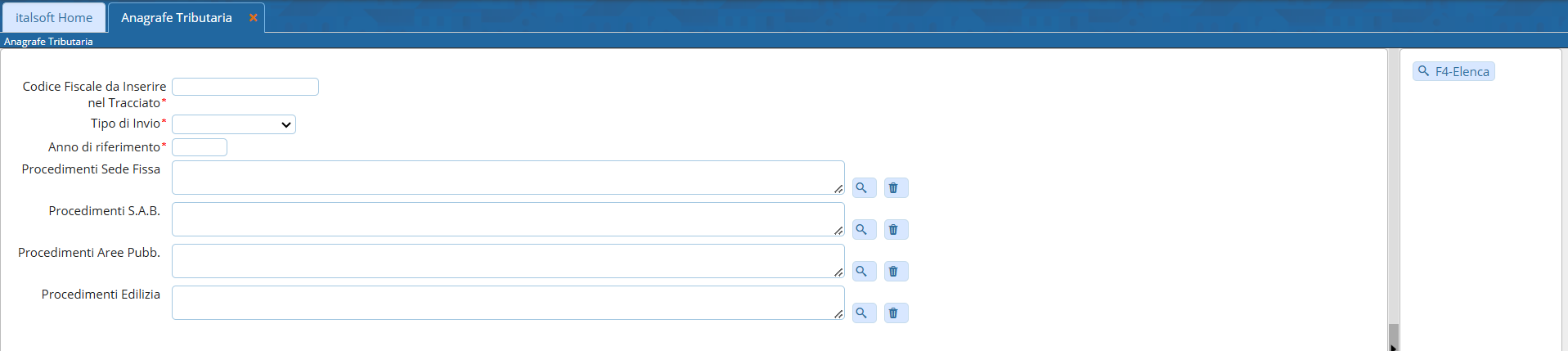
Task: Click search icon for Procedimenti Sede Fissa
Action: [863, 188]
